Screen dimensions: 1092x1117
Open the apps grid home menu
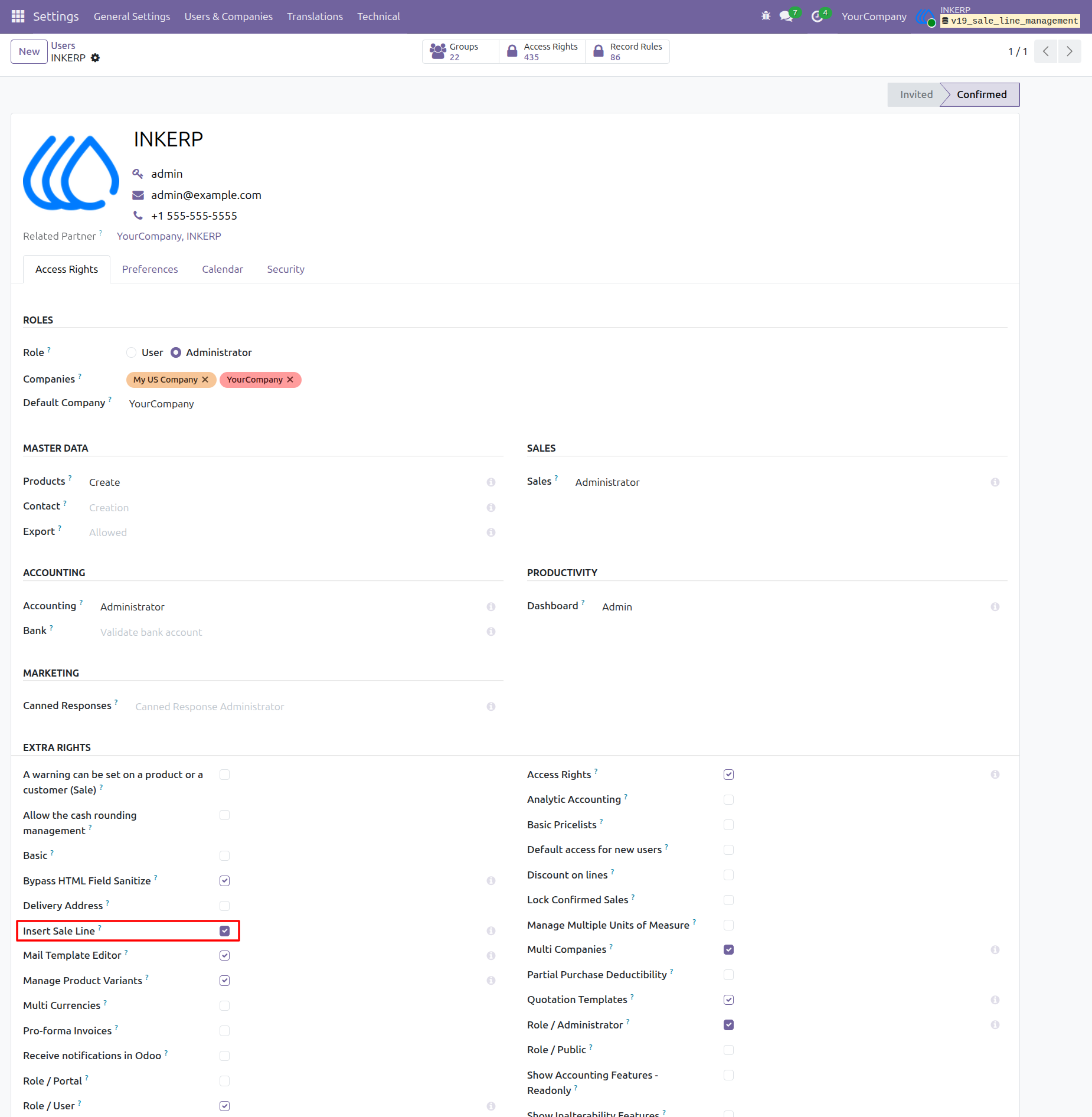coord(18,17)
